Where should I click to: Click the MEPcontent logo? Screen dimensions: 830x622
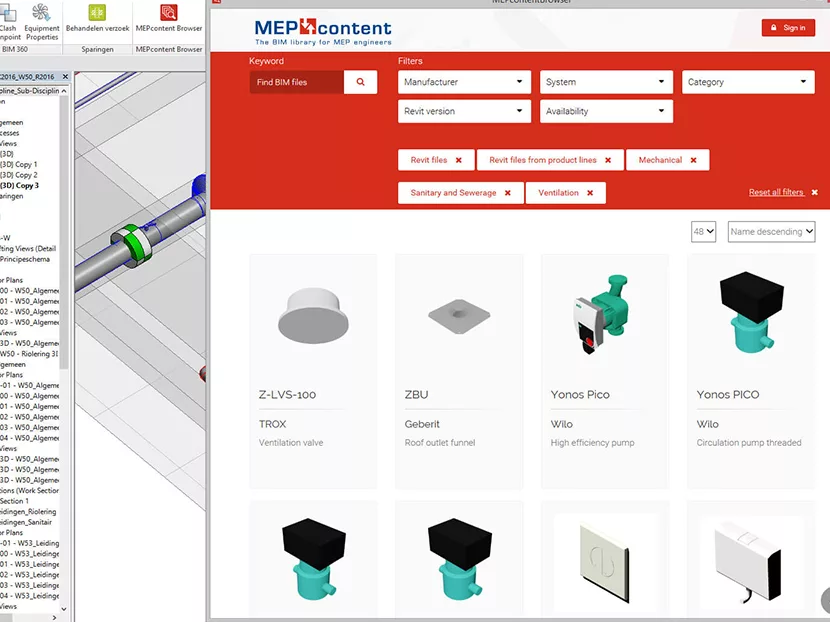[x=323, y=32]
